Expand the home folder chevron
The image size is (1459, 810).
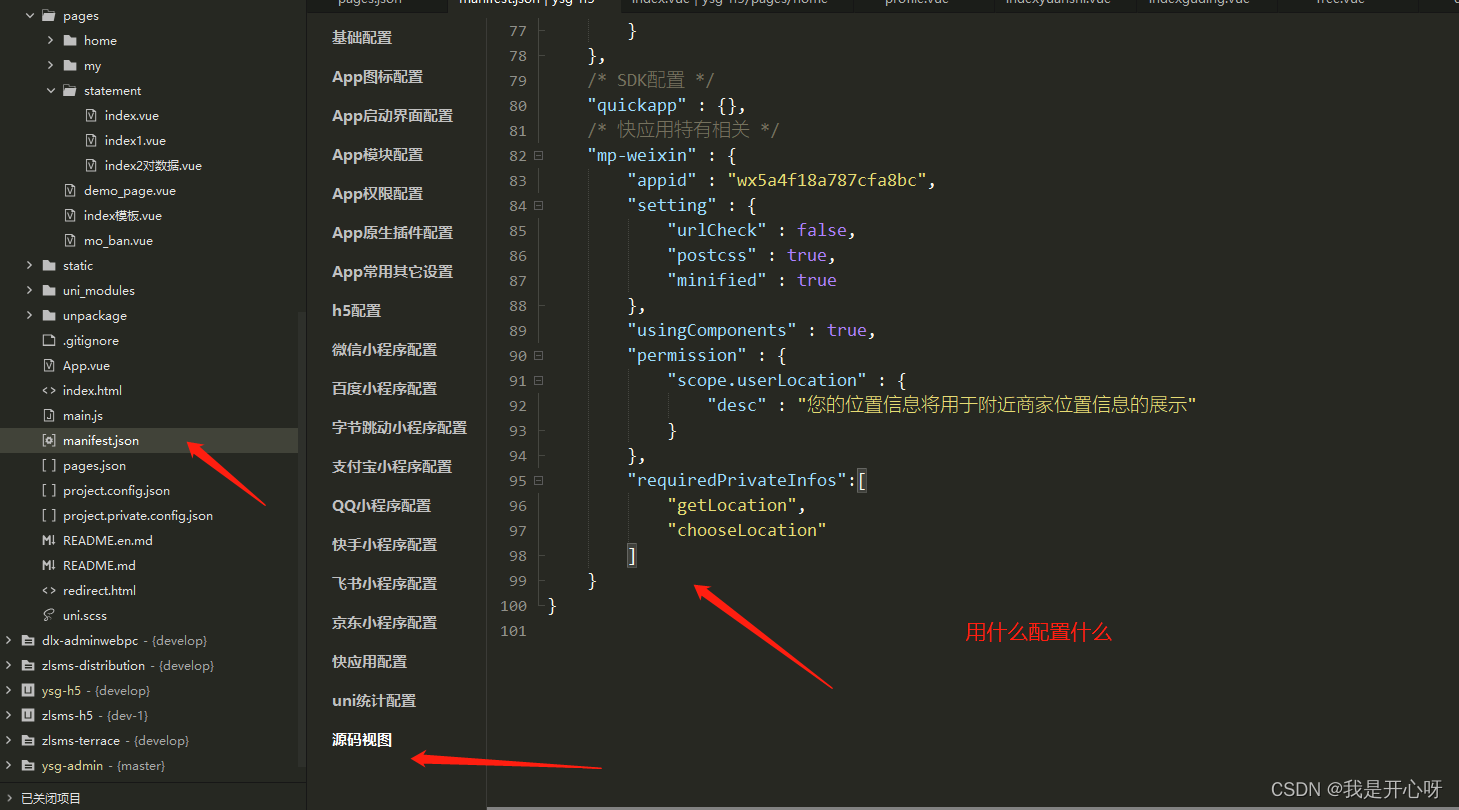click(x=51, y=41)
